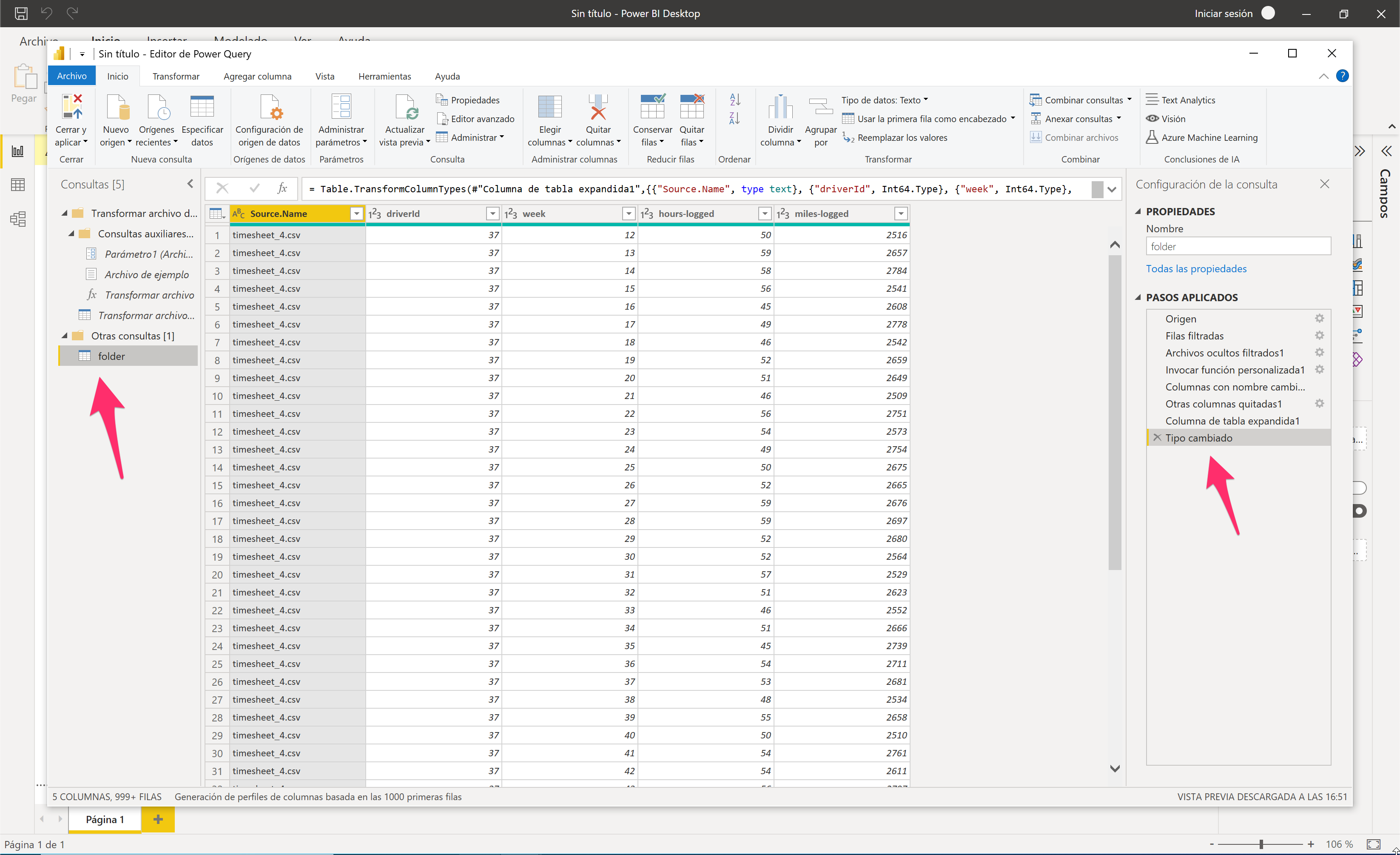Open Text Analytics

[x=1180, y=100]
